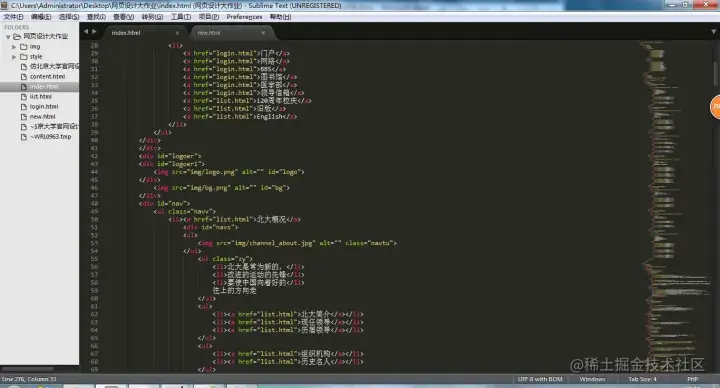Expand the img folder
The width and height of the screenshot is (720, 388).
pyautogui.click(x=14, y=47)
